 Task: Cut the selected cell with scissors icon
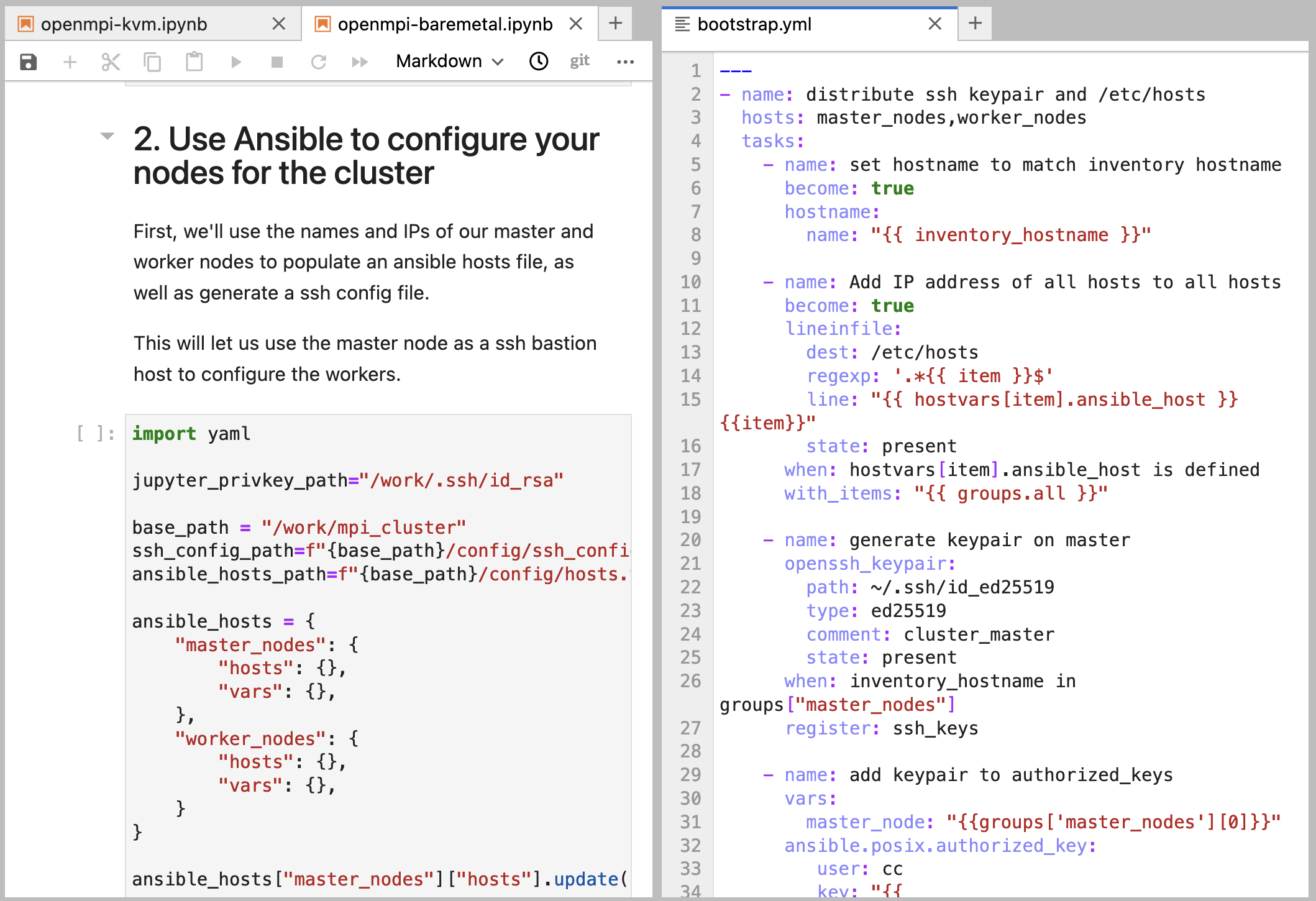click(111, 62)
